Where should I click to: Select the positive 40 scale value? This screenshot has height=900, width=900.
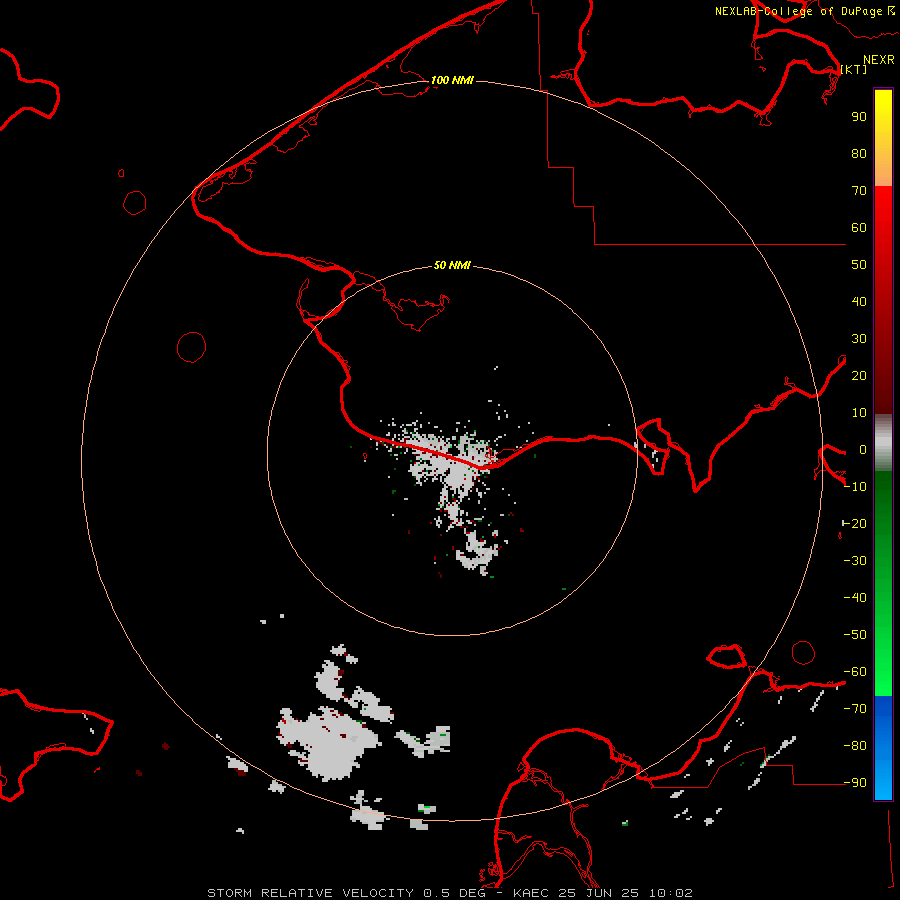(x=859, y=302)
